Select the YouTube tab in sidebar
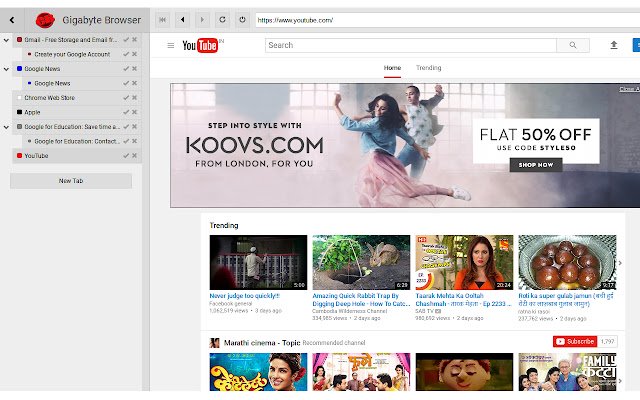The image size is (640, 400). tap(36, 156)
